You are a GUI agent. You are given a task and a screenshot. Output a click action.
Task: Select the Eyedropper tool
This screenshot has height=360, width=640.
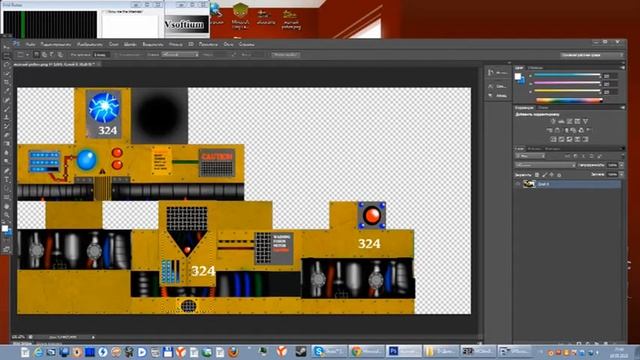pos(7,91)
